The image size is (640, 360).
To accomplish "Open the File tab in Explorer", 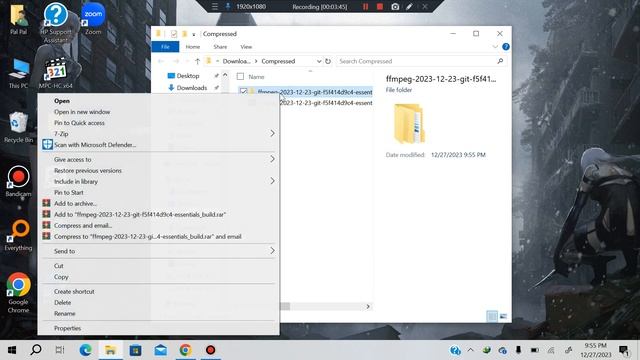I will (165, 47).
